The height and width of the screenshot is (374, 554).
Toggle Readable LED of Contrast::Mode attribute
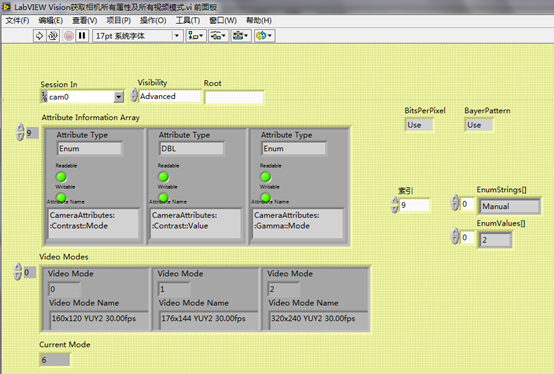coord(61,177)
